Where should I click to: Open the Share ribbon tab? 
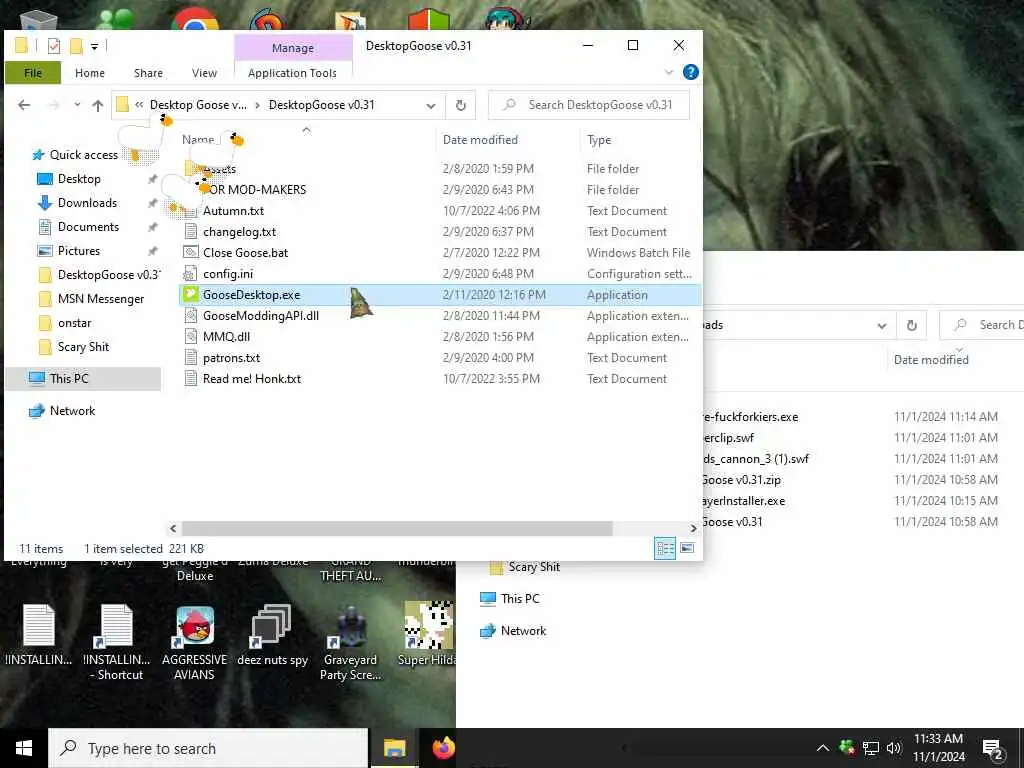point(148,73)
